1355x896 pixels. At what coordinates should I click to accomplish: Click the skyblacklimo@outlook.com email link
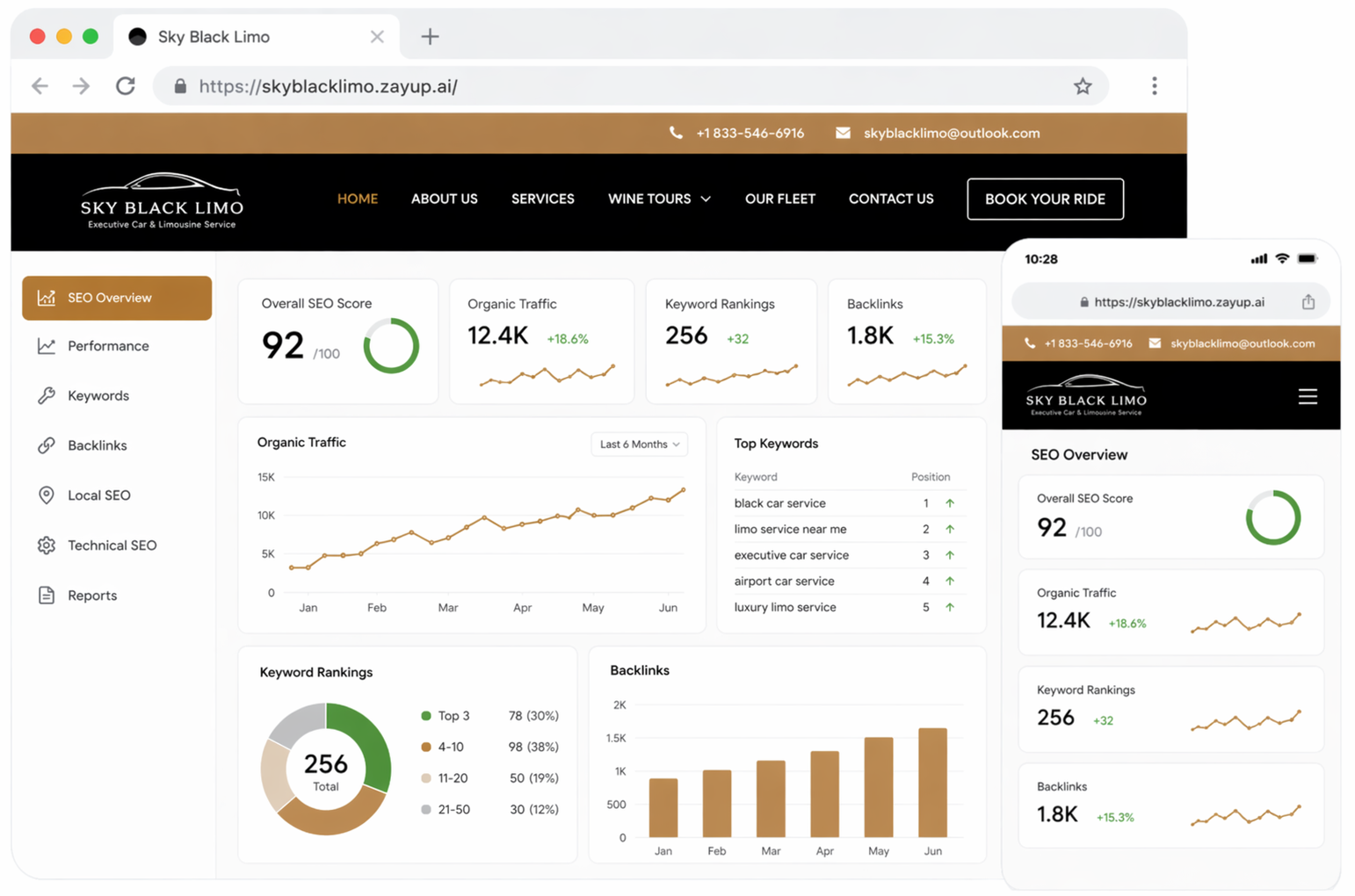pos(951,134)
